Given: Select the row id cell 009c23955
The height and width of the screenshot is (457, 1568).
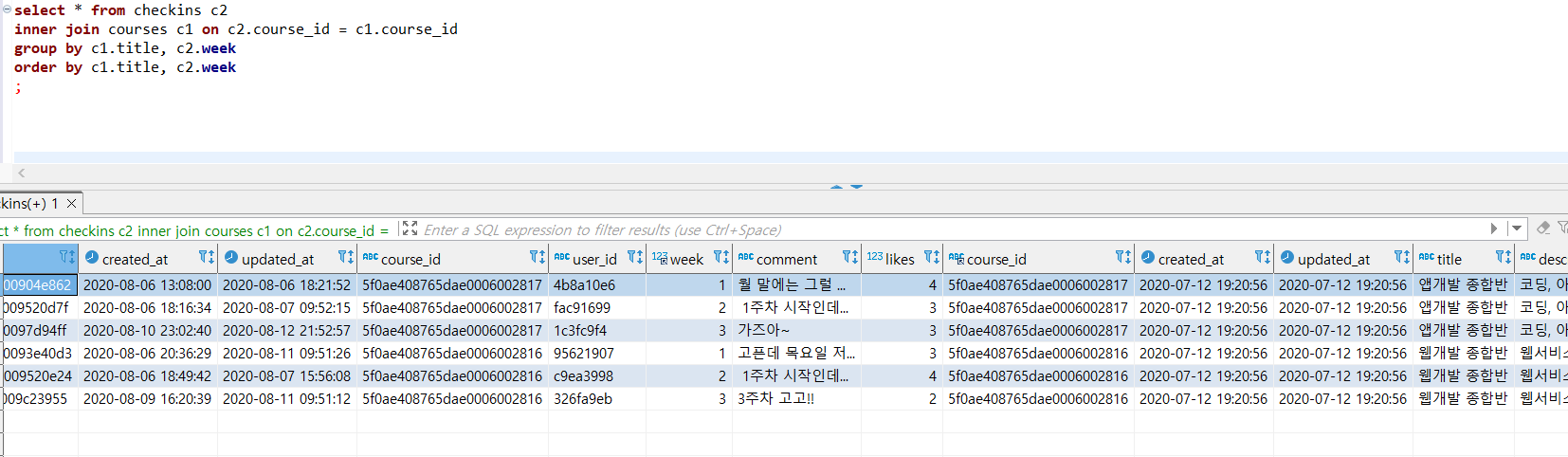Looking at the screenshot, I should click(x=39, y=398).
